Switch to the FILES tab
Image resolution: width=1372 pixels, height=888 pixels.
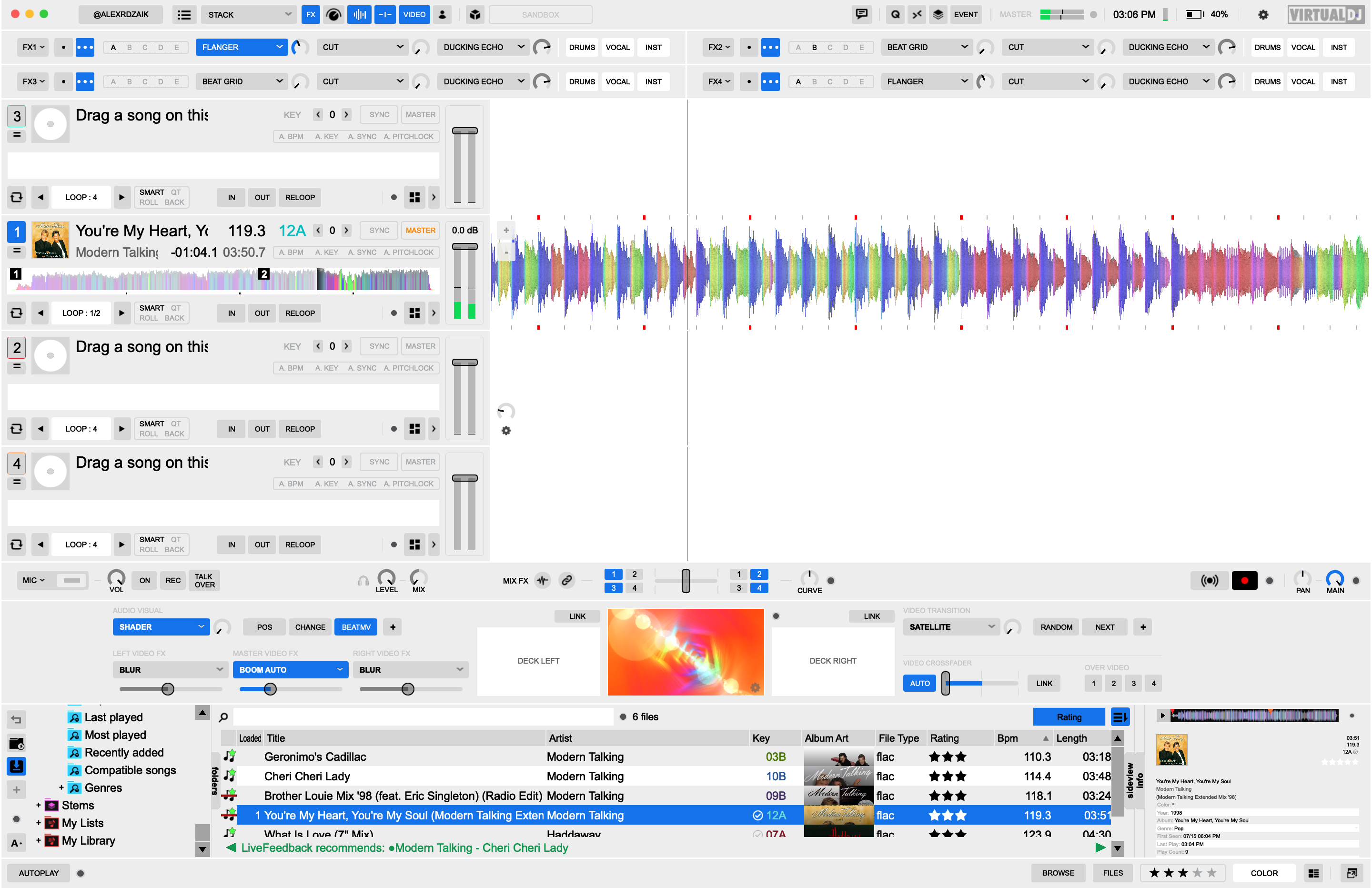1112,873
